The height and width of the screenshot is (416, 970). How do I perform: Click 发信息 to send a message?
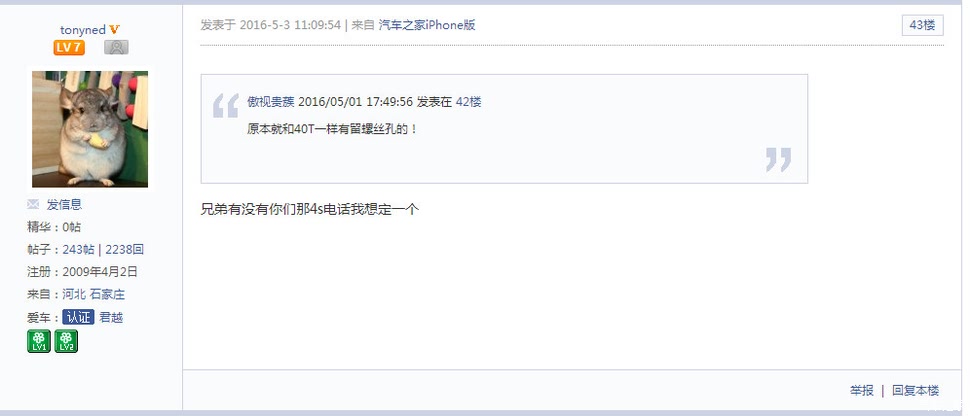[x=64, y=204]
